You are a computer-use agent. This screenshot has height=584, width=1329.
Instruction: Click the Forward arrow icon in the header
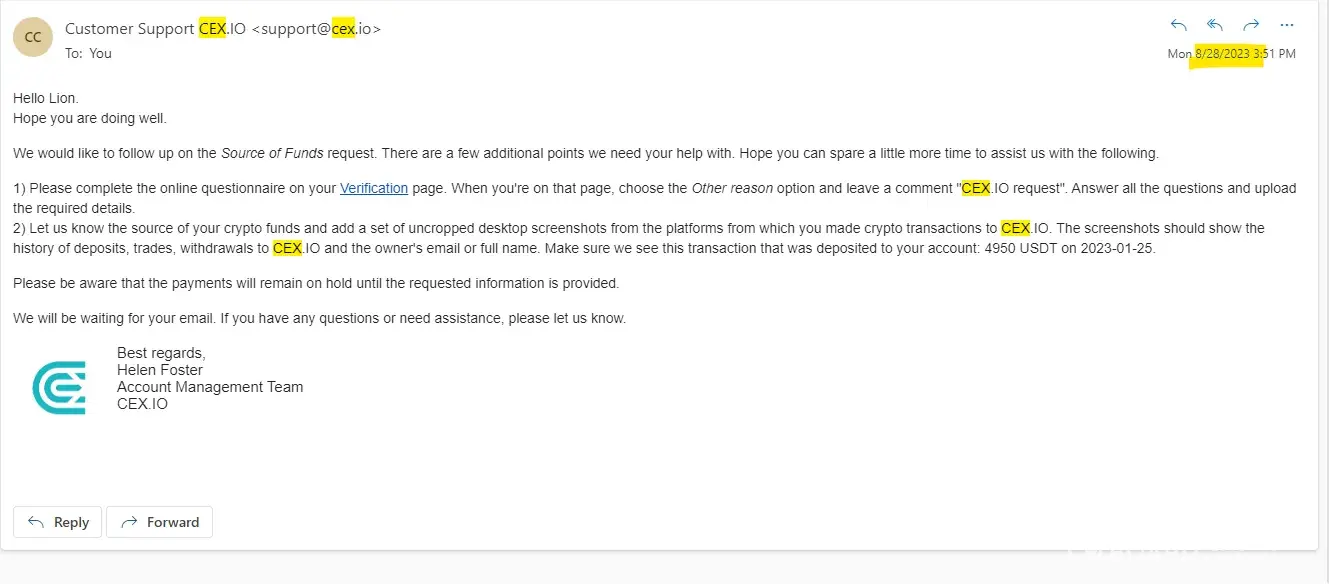1251,25
